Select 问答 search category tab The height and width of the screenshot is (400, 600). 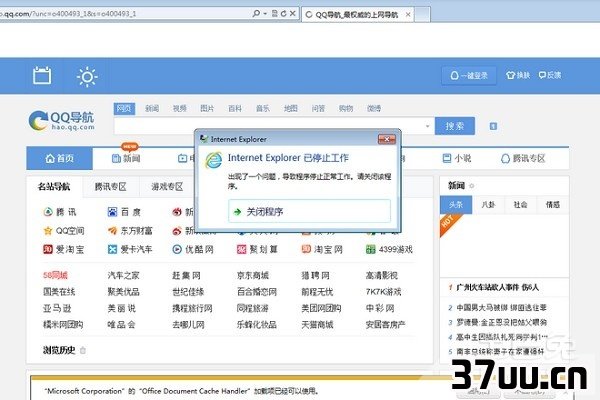coord(318,109)
